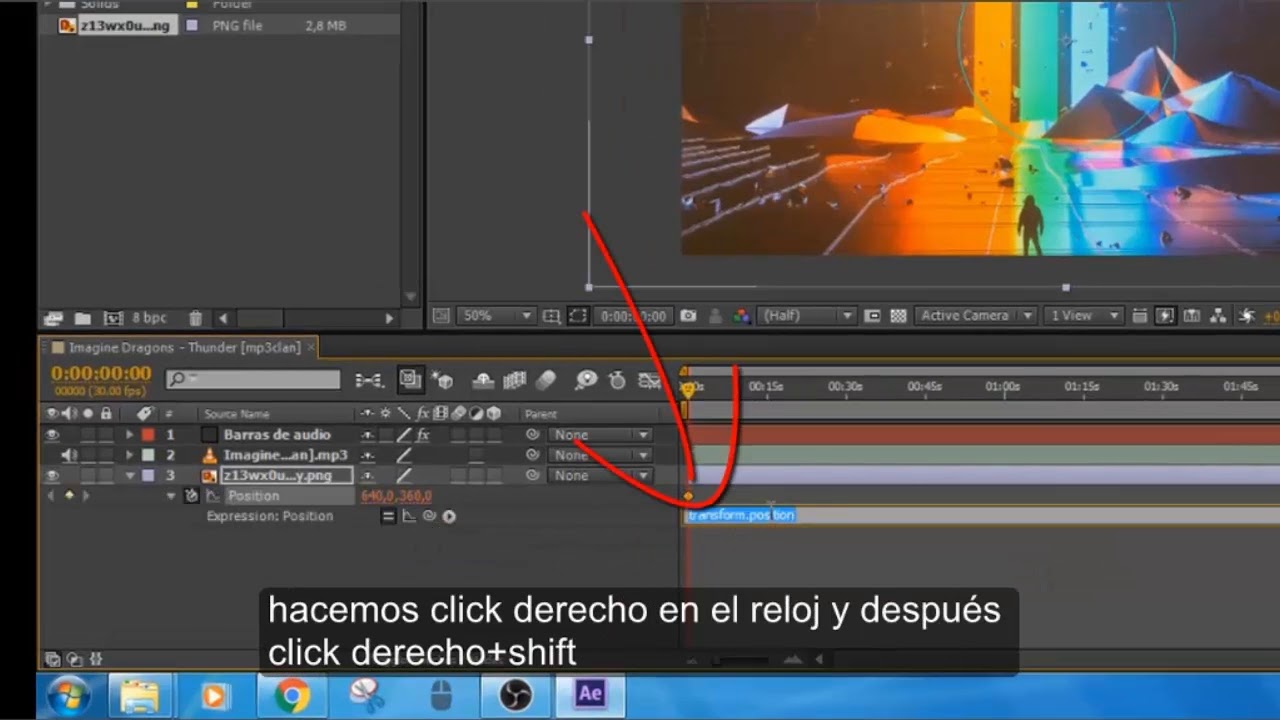Open the Graph Editor icon
Viewport: 1280px width, 720px height.
[649, 380]
